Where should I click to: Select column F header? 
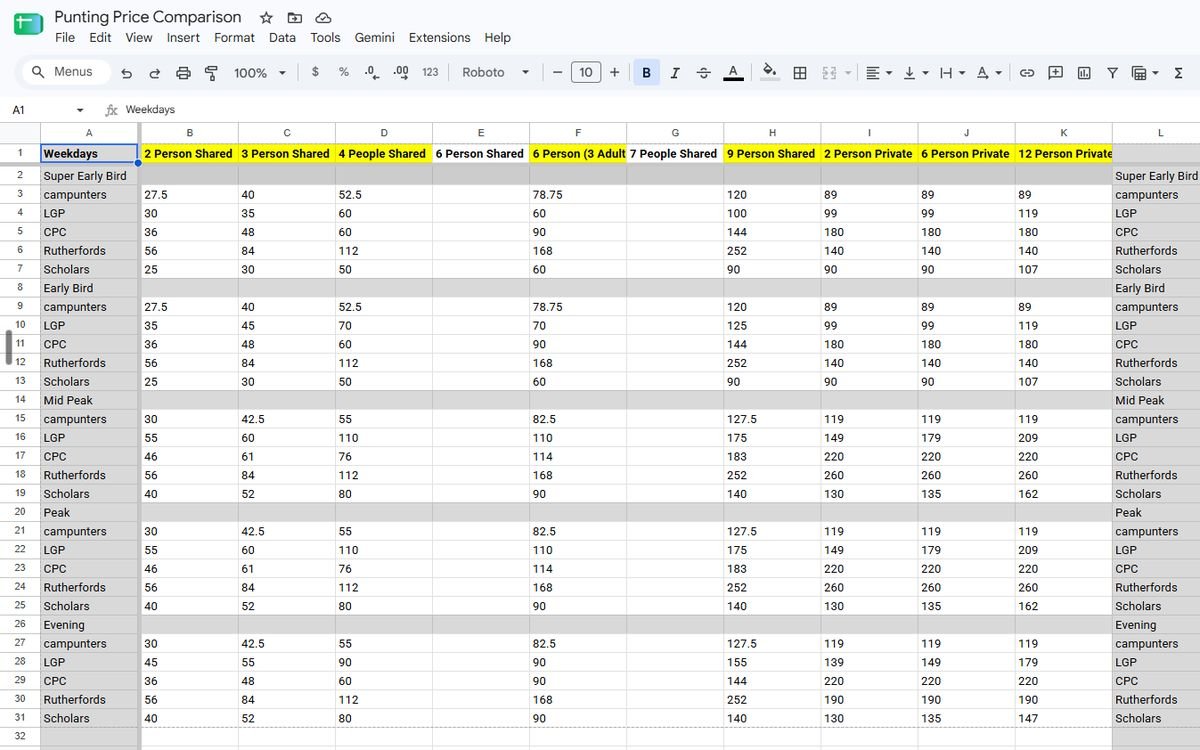tap(578, 133)
